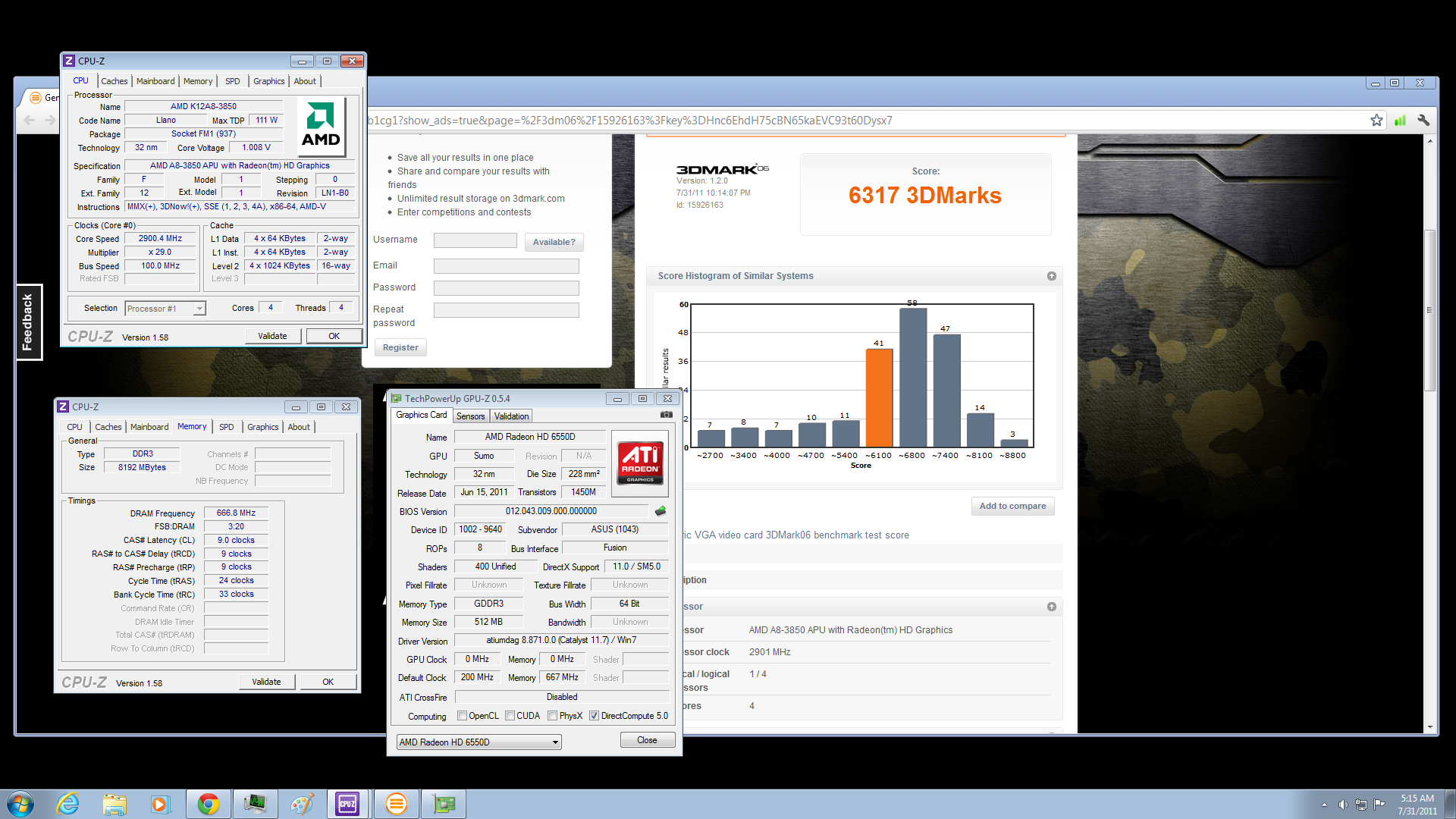Click the Available? username button
This screenshot has width=1456, height=819.
(x=554, y=242)
